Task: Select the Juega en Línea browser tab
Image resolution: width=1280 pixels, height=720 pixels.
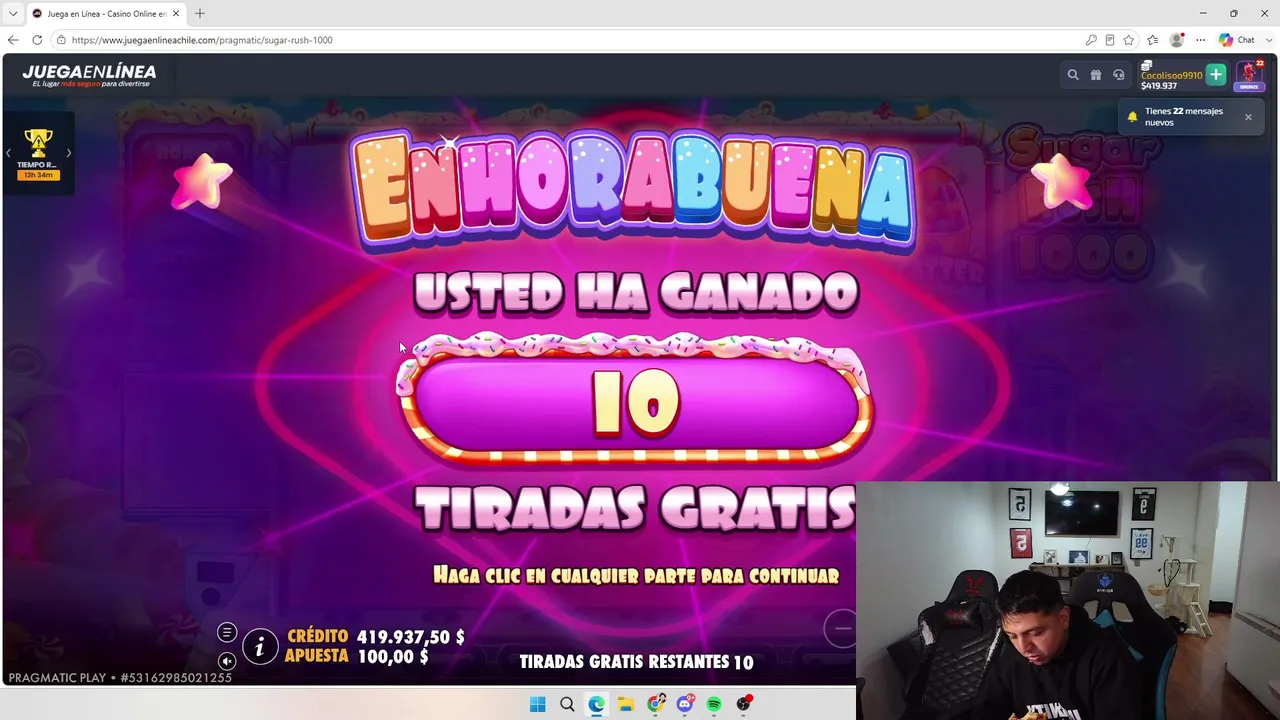Action: 104,14
